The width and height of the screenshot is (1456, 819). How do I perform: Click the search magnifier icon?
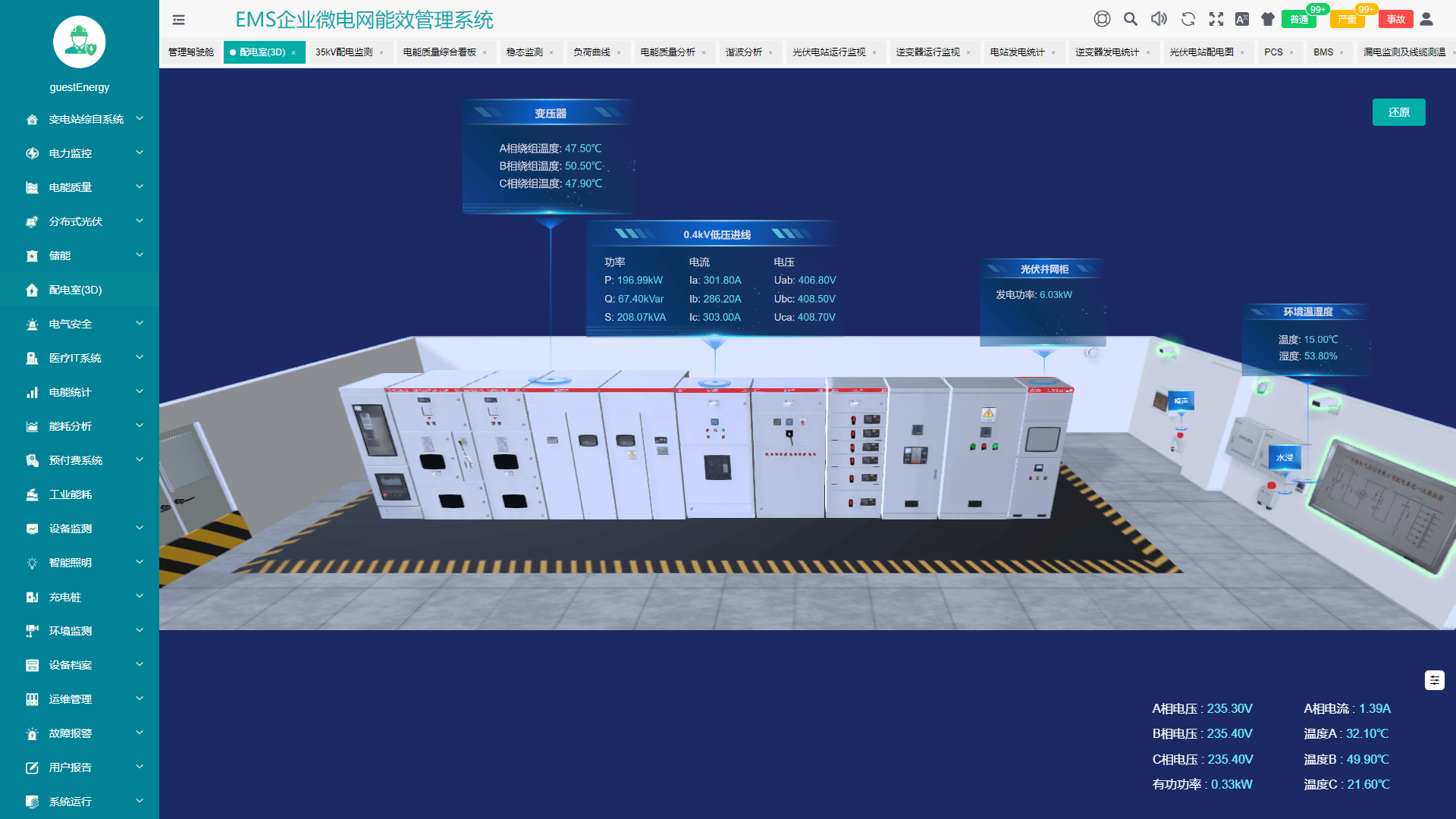1130,19
